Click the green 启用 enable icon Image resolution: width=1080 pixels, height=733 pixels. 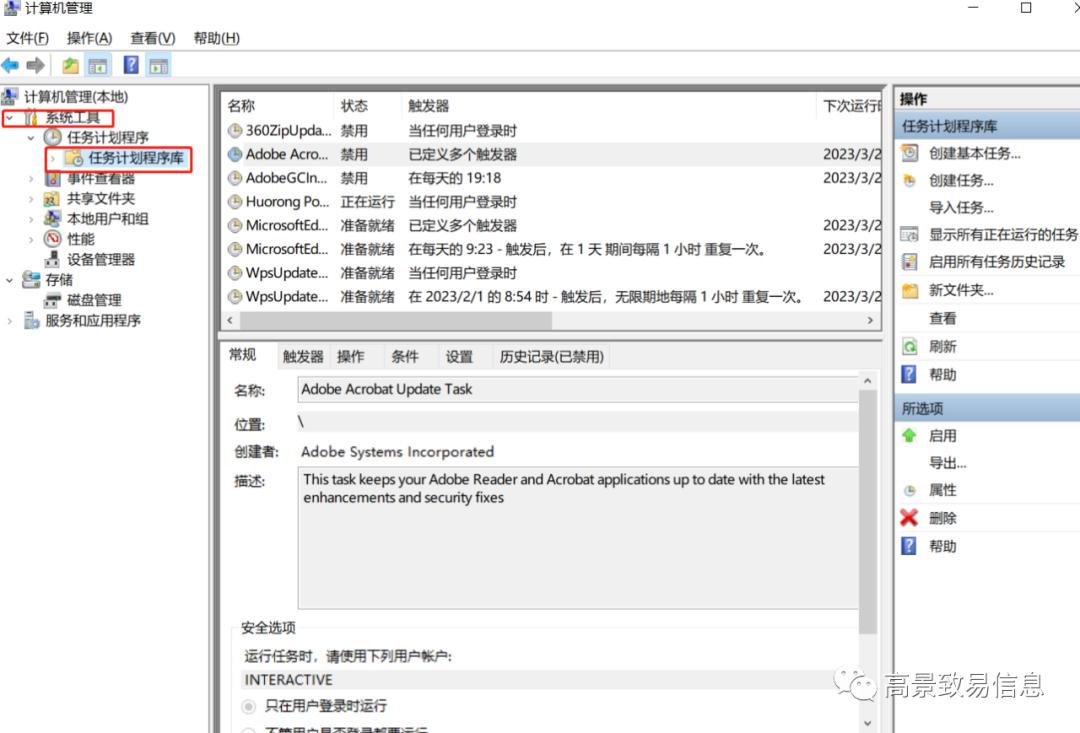(909, 436)
